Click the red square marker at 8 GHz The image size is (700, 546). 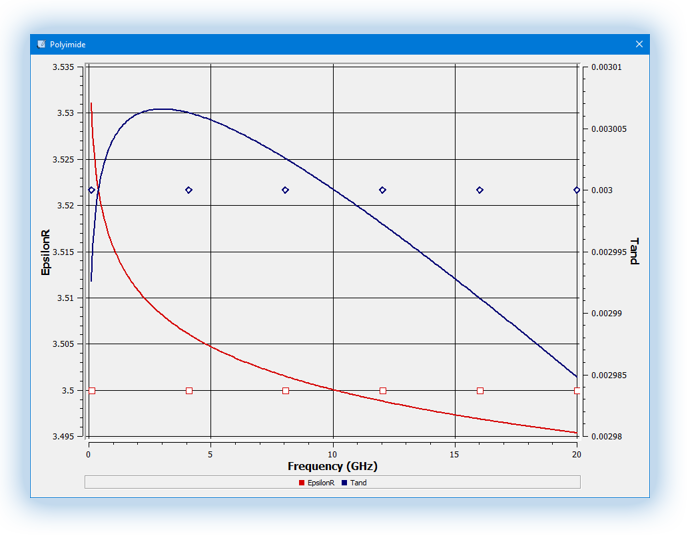[286, 391]
